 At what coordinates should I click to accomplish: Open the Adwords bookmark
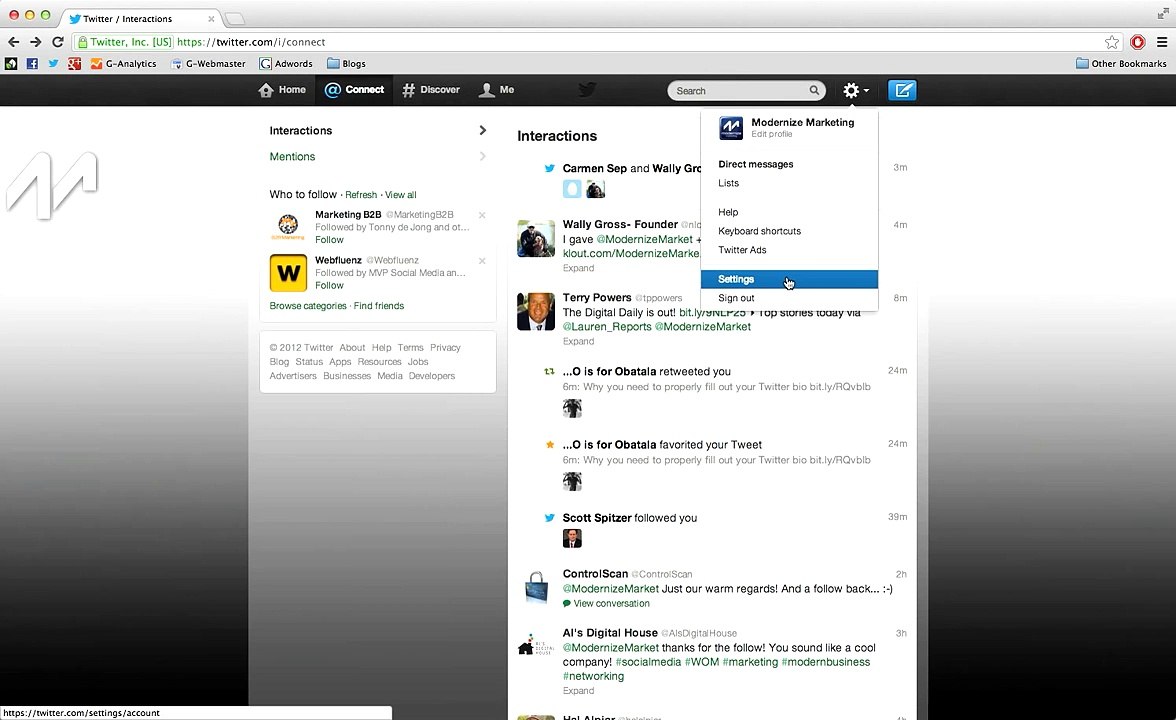coord(286,64)
